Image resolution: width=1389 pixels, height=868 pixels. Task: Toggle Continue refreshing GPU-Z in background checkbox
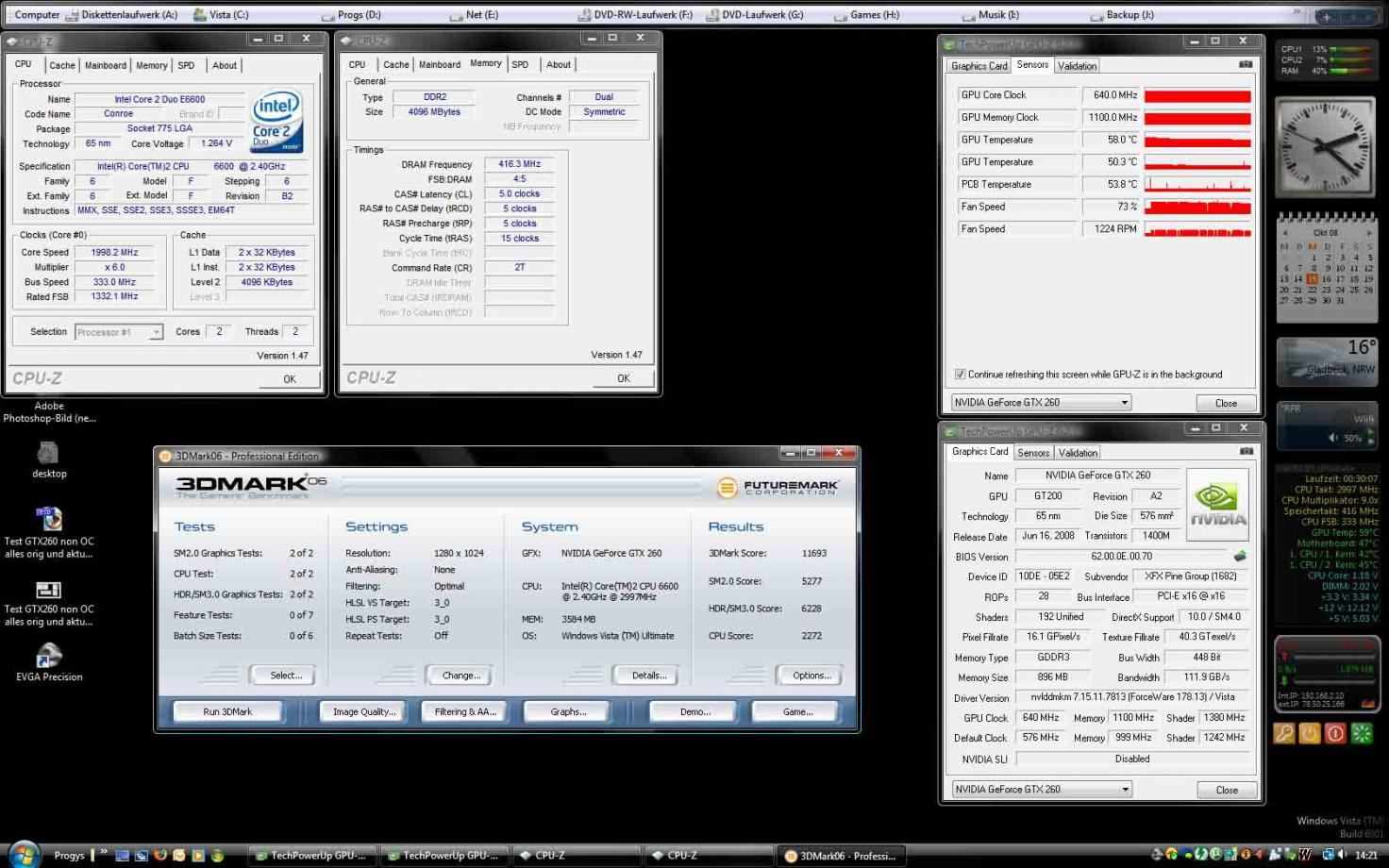960,374
